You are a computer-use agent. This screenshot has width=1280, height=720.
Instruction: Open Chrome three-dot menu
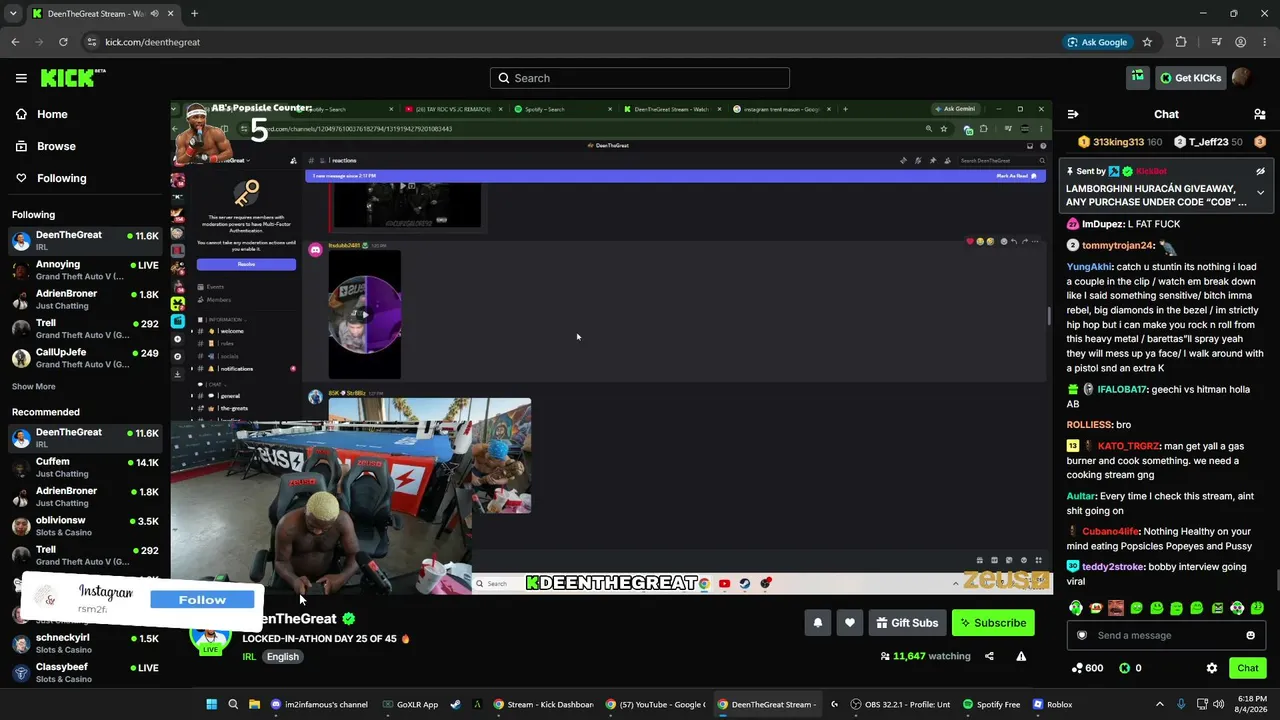tap(1265, 42)
